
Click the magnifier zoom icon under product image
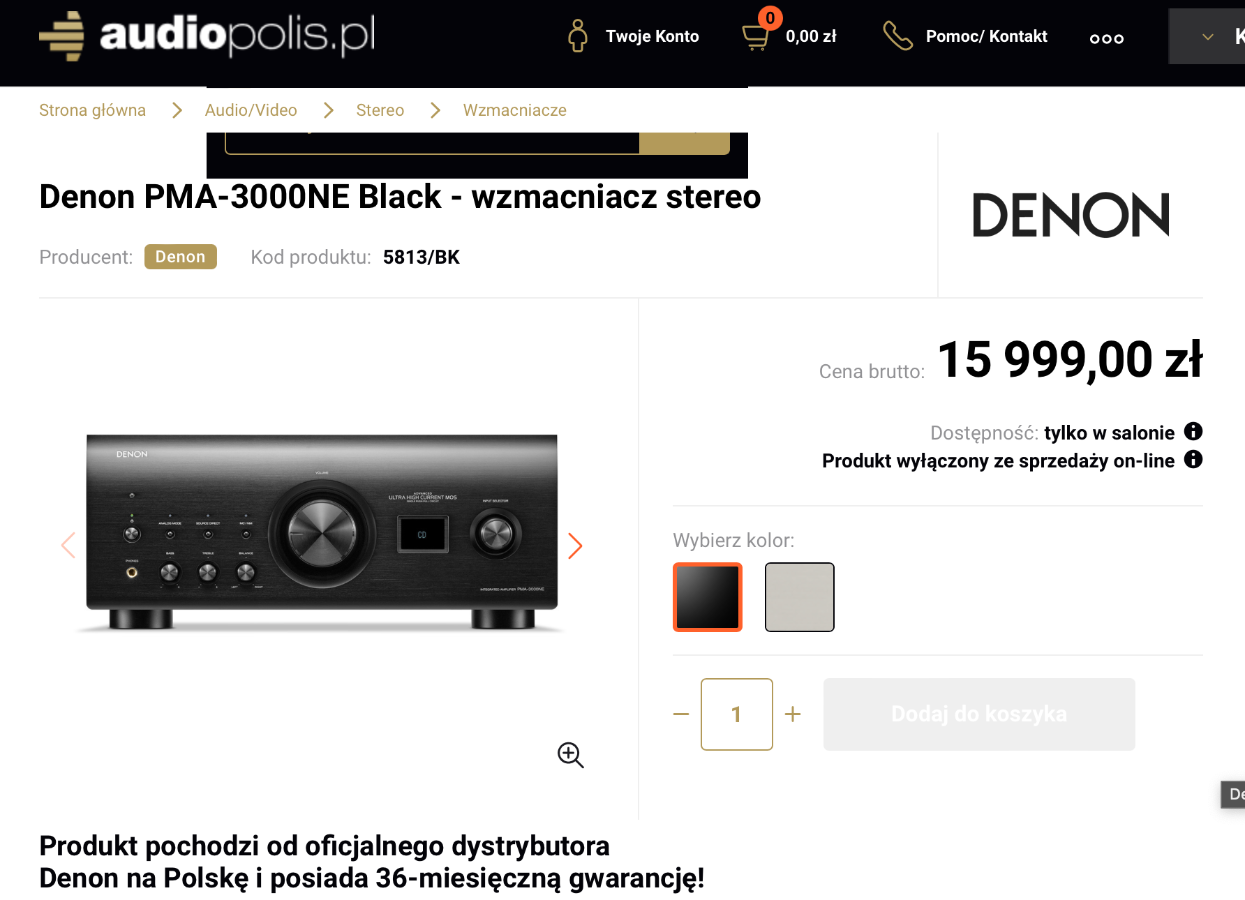pos(570,755)
